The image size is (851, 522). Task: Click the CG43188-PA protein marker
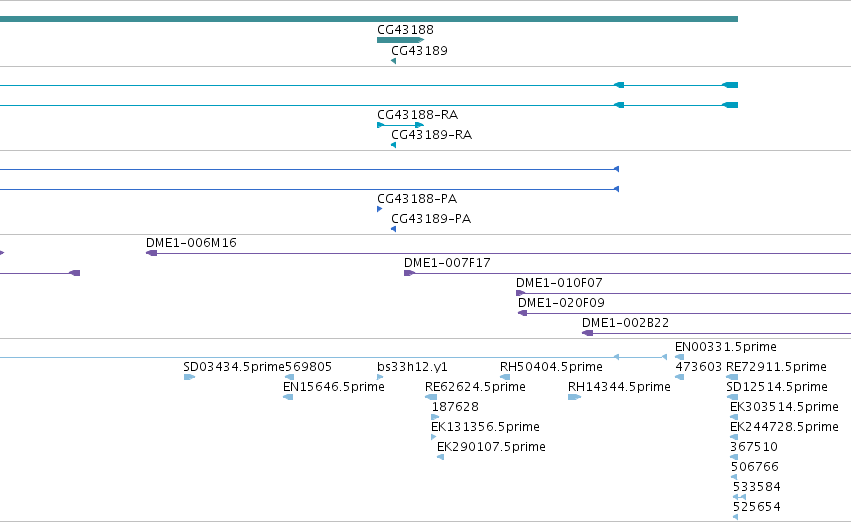pyautogui.click(x=379, y=209)
